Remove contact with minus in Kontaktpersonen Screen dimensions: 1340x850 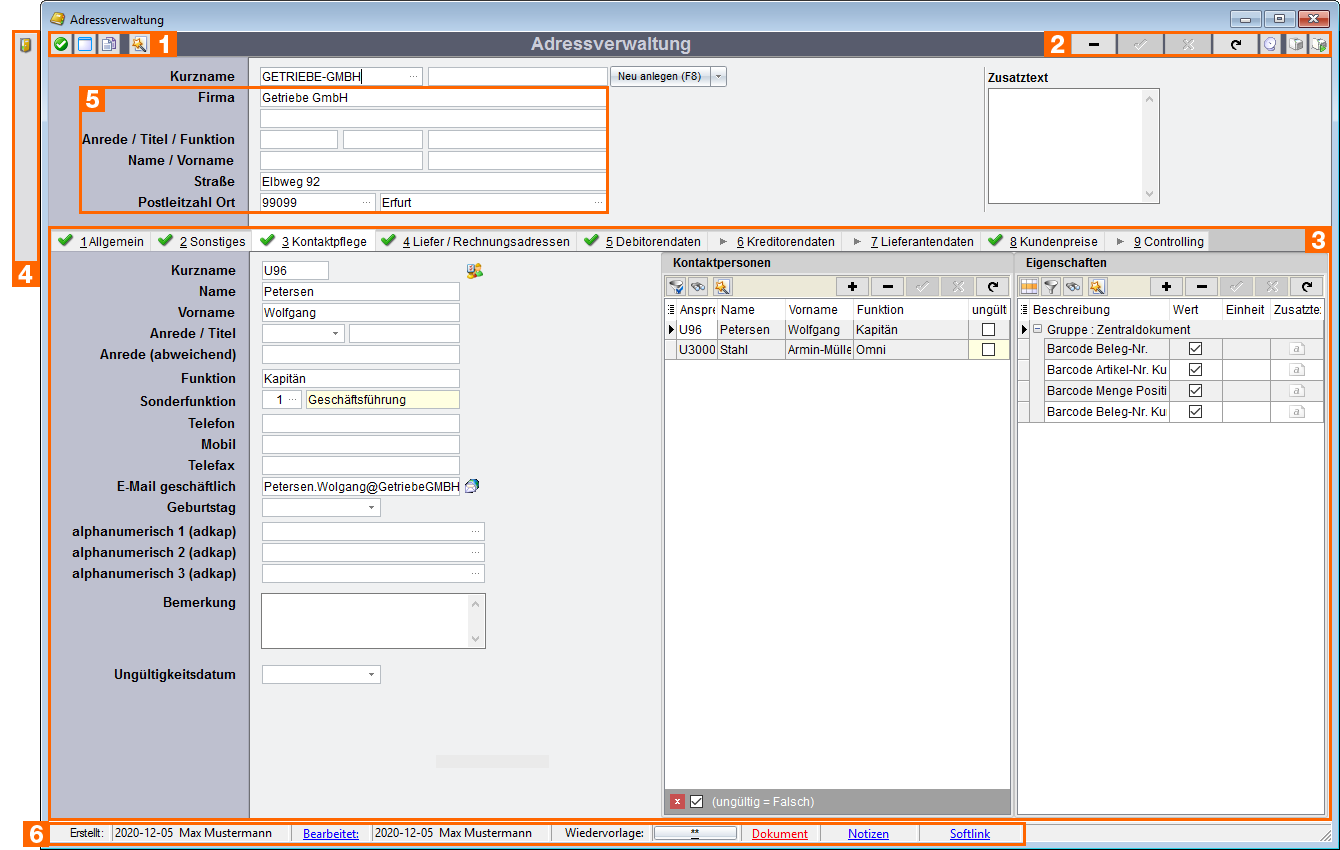point(887,286)
